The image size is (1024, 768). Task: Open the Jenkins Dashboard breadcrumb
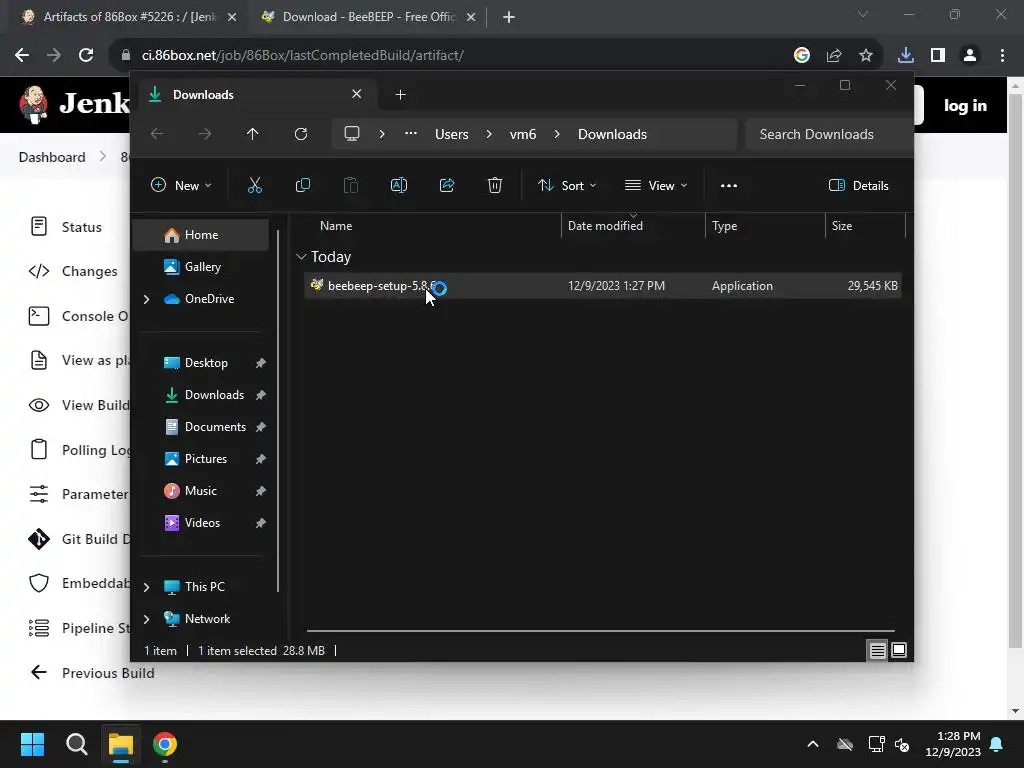click(x=52, y=157)
